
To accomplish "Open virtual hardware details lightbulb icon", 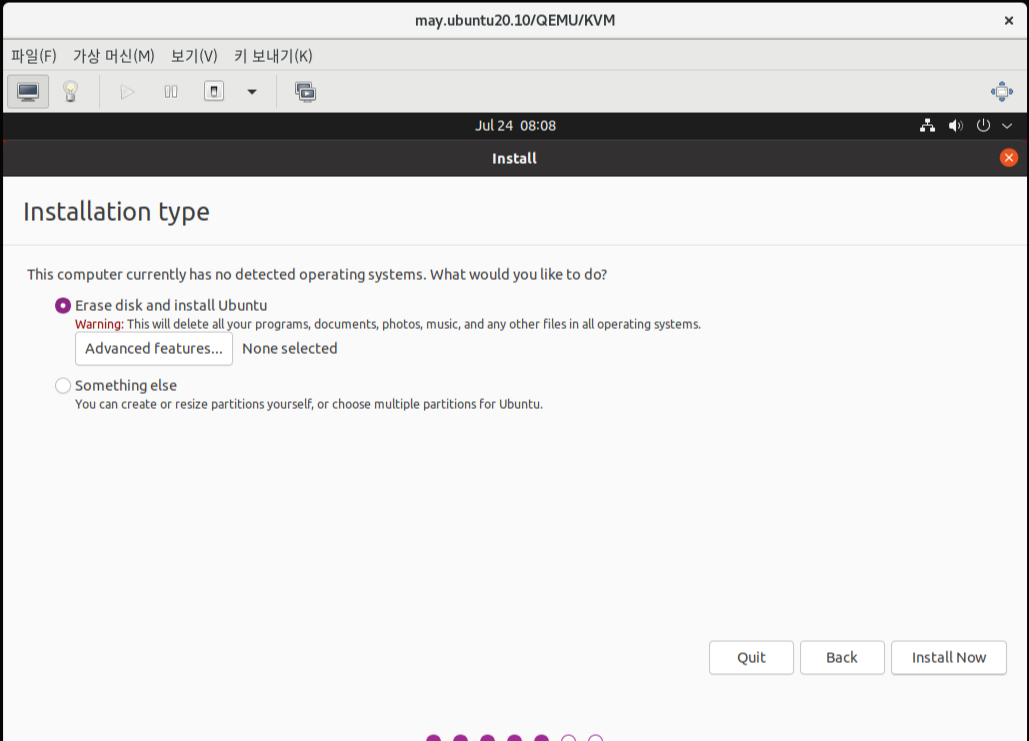I will [70, 92].
